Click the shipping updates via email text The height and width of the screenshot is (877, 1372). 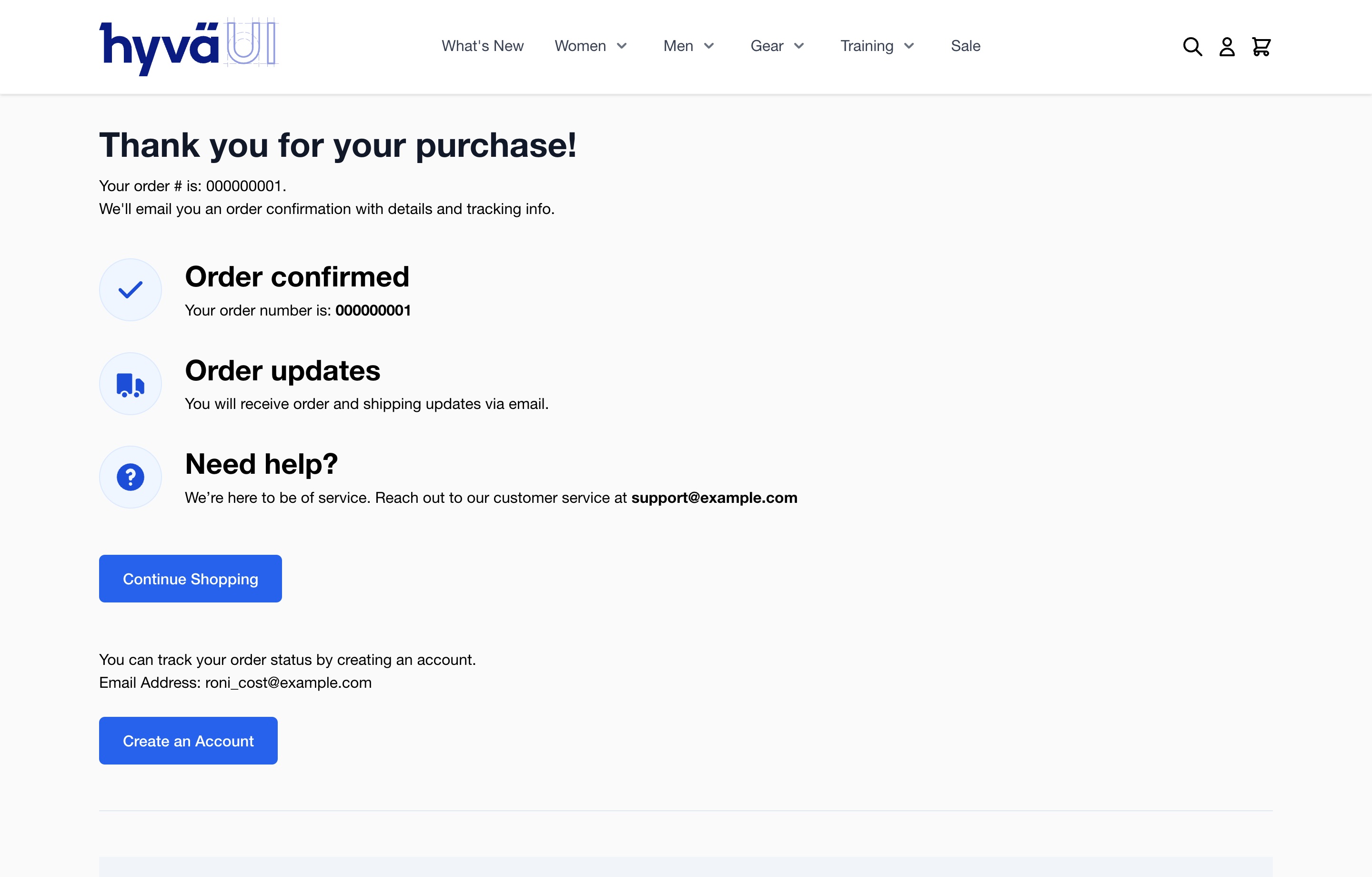point(366,404)
